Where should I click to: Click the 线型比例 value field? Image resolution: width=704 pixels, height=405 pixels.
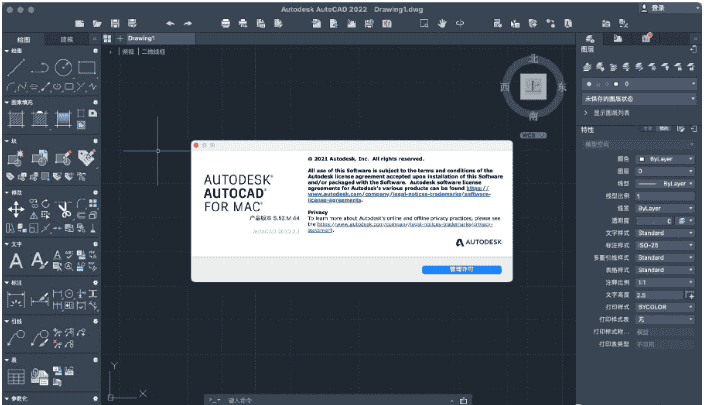coord(665,196)
